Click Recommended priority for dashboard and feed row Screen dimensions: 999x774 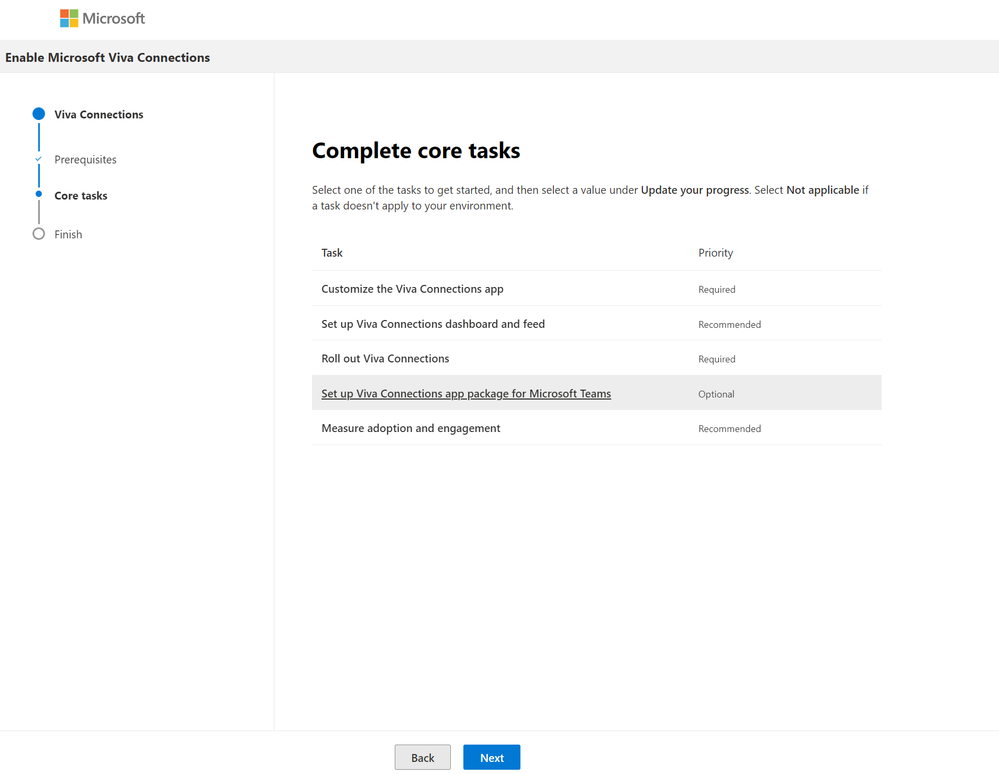[x=729, y=324]
